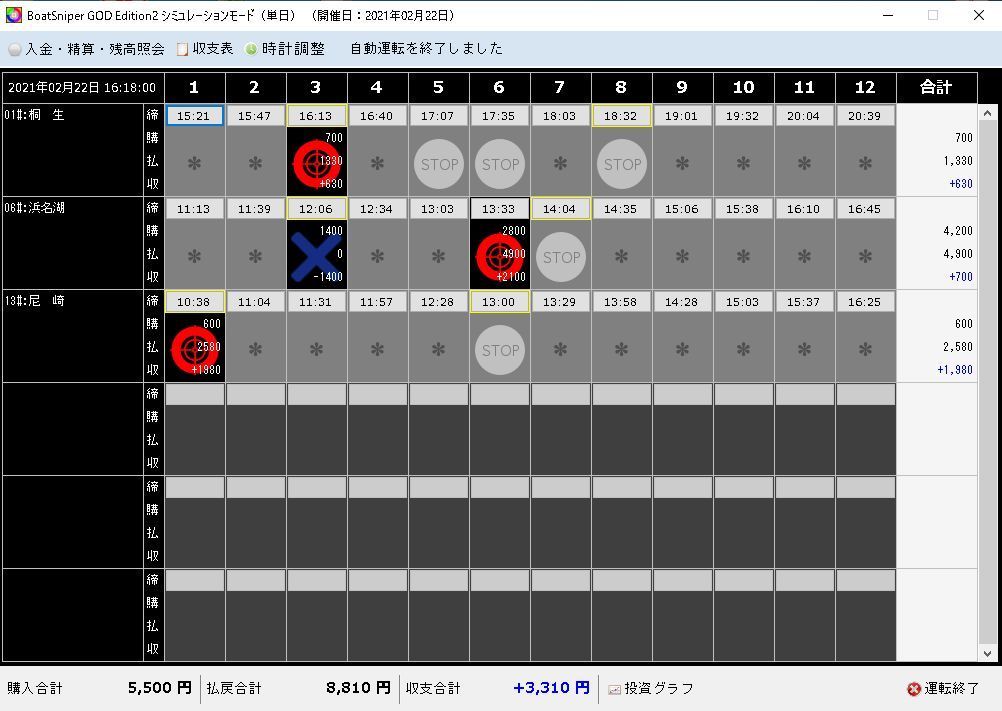Click scrollbar up arrow
The image size is (1002, 711).
(987, 113)
